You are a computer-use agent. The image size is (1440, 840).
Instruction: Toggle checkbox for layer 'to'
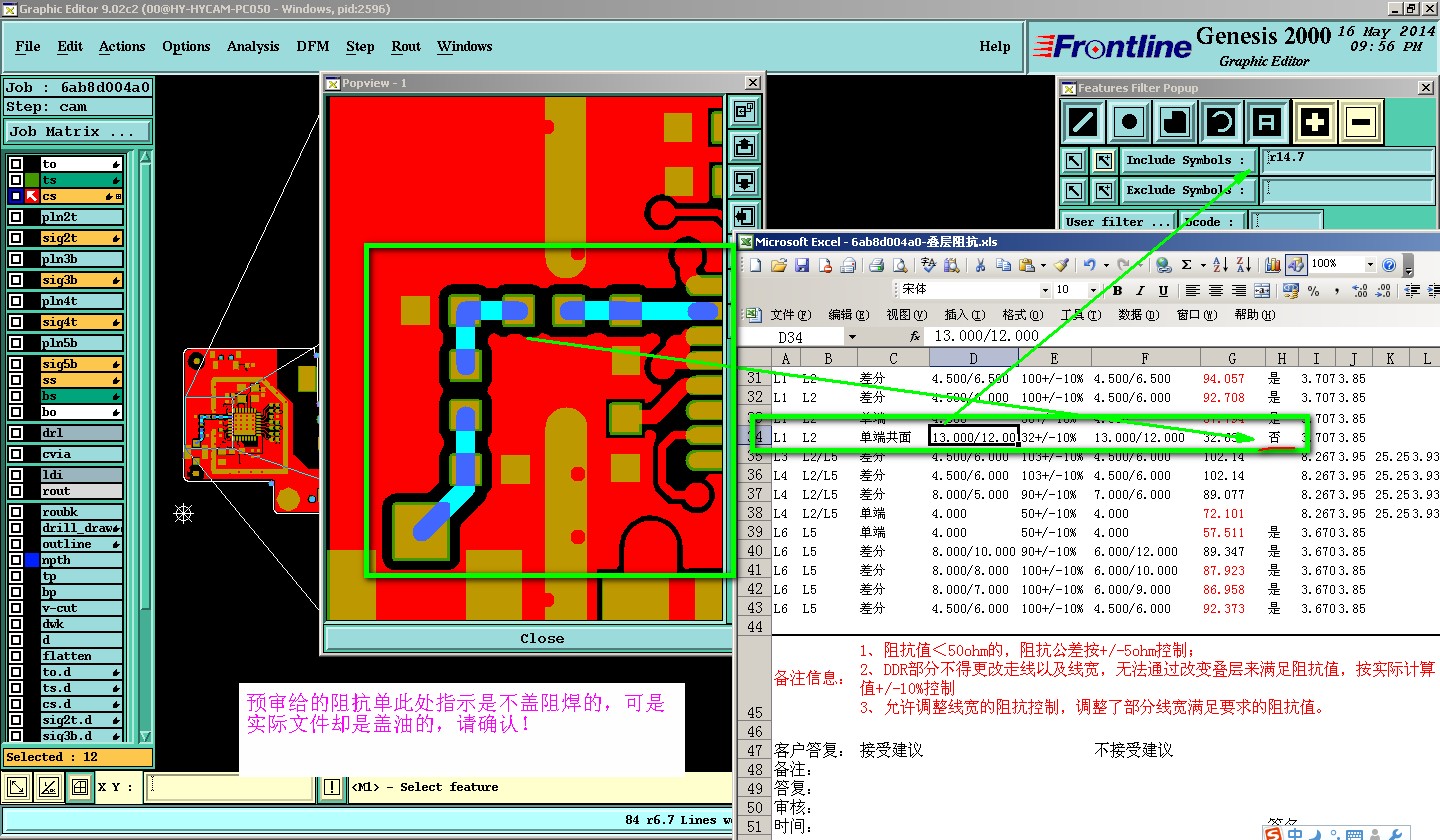tap(16, 164)
